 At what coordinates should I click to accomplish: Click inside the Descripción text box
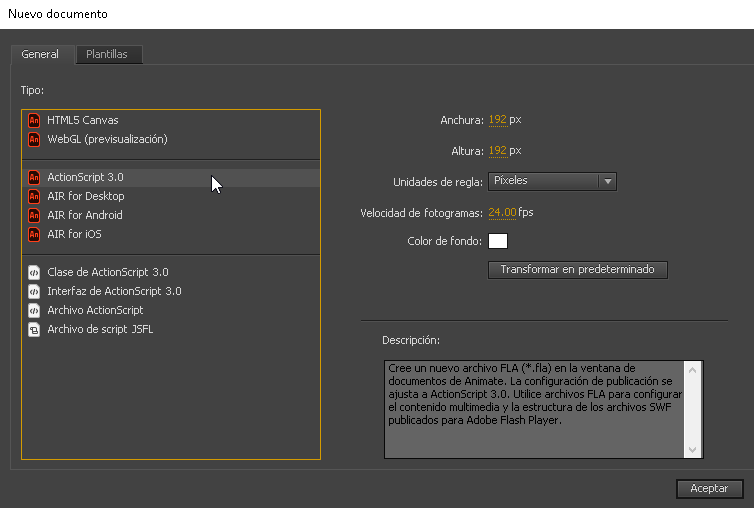point(534,409)
